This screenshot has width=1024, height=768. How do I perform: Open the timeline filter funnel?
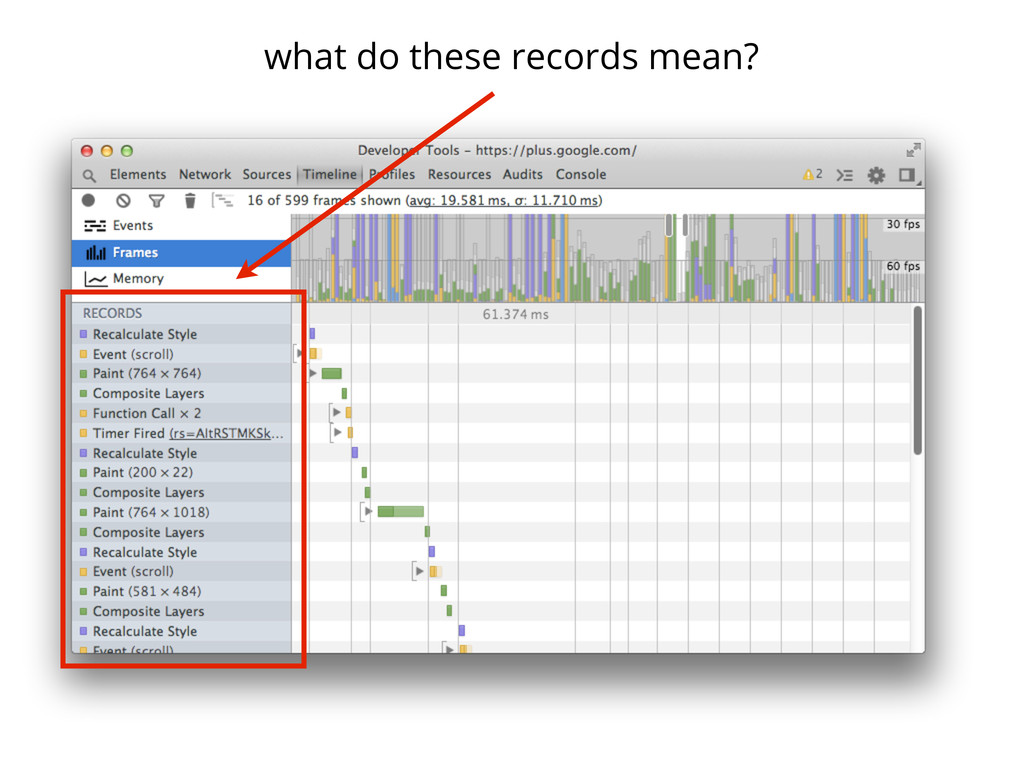pyautogui.click(x=157, y=201)
